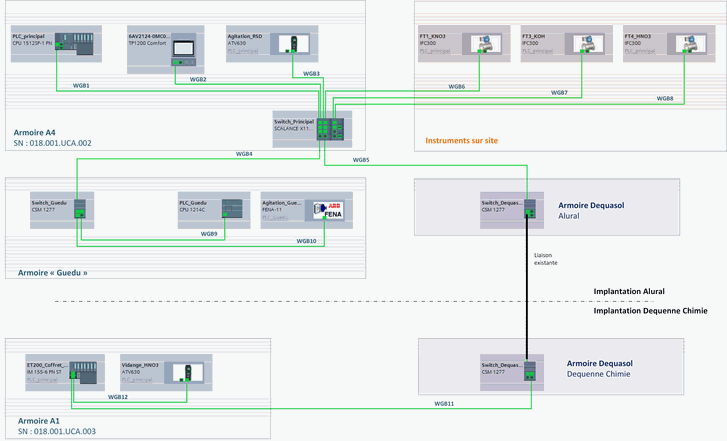Click the WGB12 cable label
Image resolution: width=727 pixels, height=441 pixels.
[x=118, y=397]
